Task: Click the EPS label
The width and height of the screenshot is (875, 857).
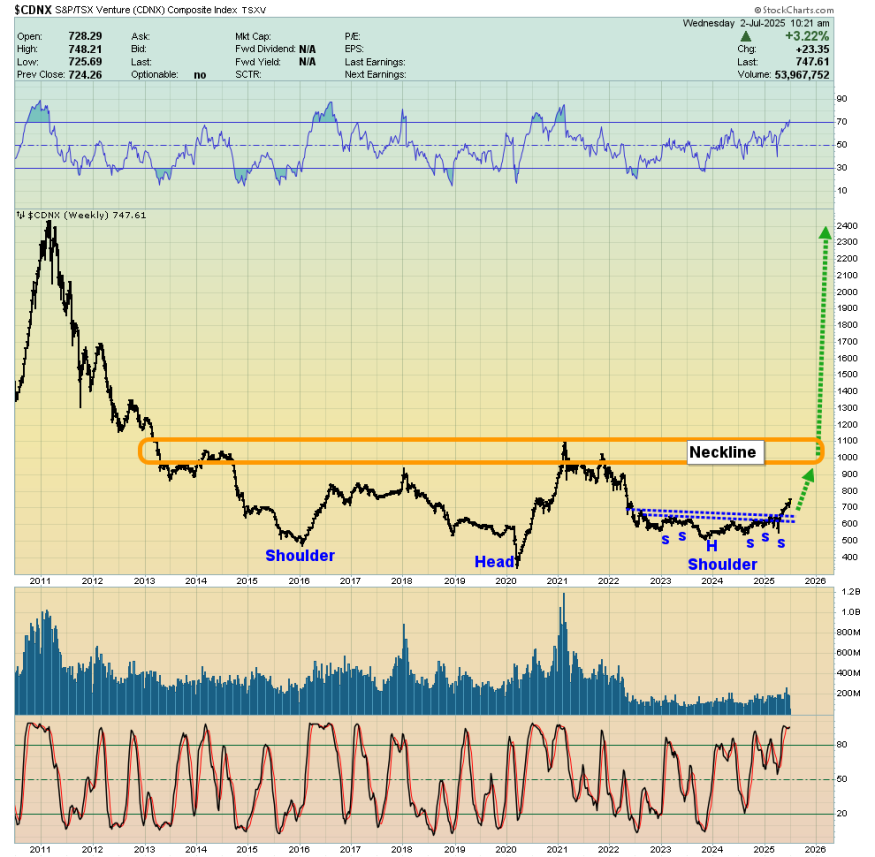Action: click(x=354, y=49)
